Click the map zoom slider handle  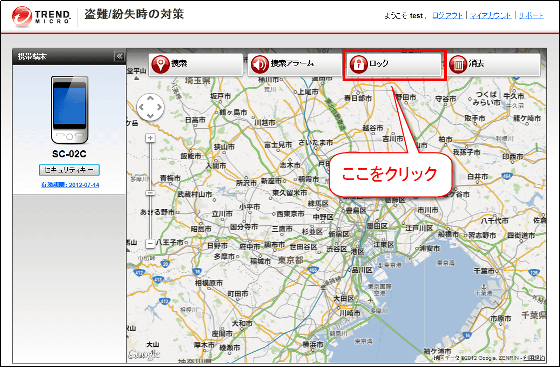point(150,193)
